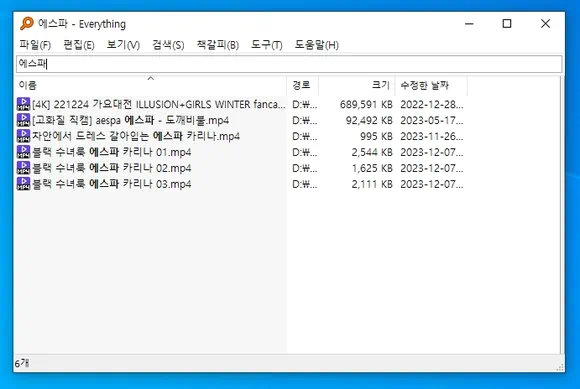Screen dimensions: 580x389
Task: Click video icon of [고화질 직캠] aespa file
Action: coord(23,120)
